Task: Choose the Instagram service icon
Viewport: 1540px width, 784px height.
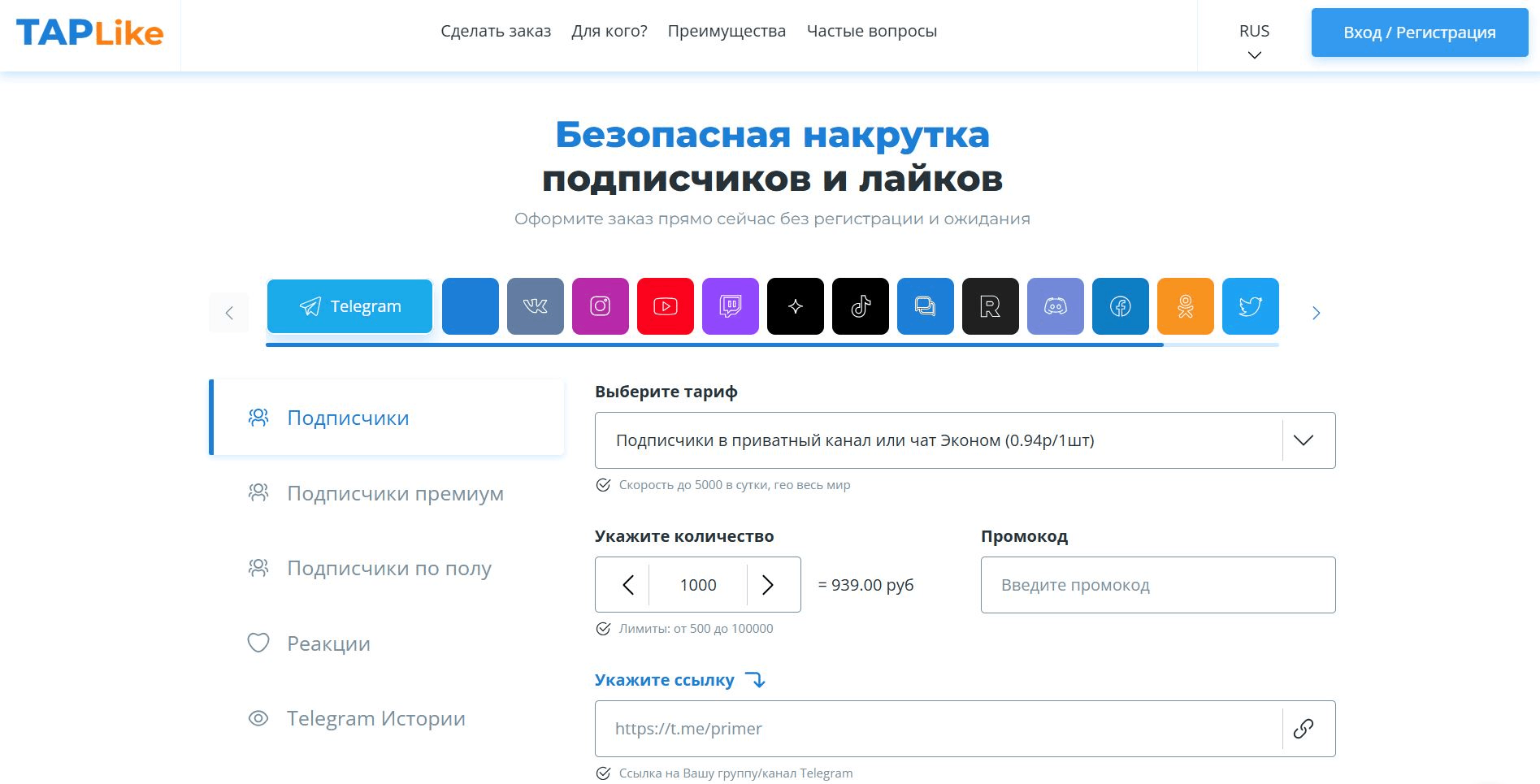Action: (601, 306)
